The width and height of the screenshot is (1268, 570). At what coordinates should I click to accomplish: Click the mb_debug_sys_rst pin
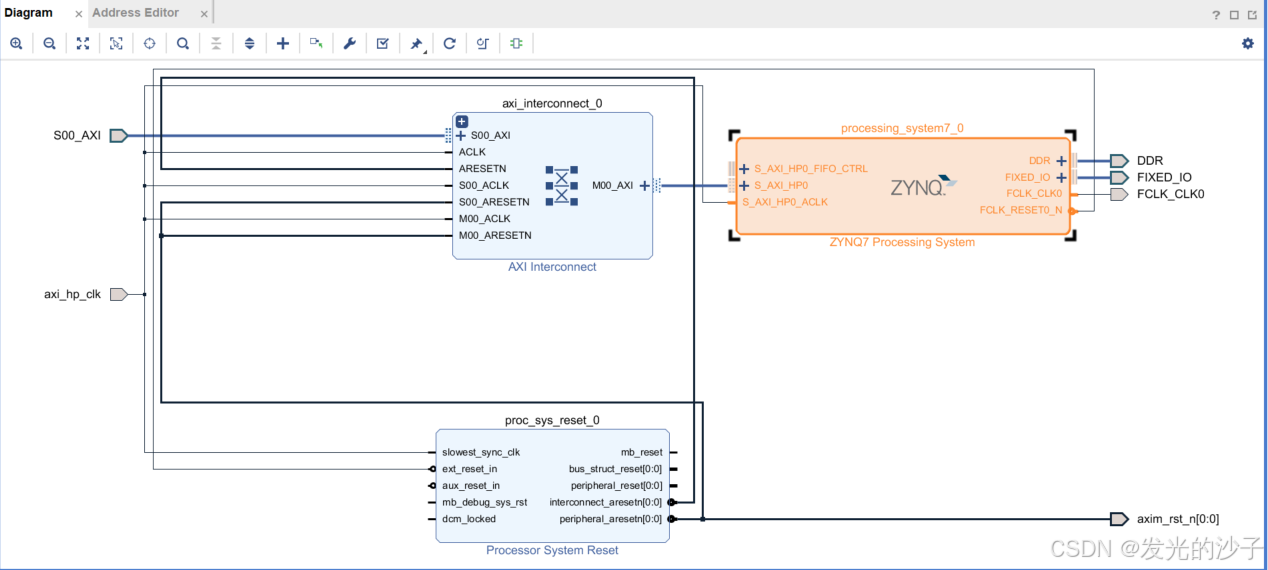(485, 502)
